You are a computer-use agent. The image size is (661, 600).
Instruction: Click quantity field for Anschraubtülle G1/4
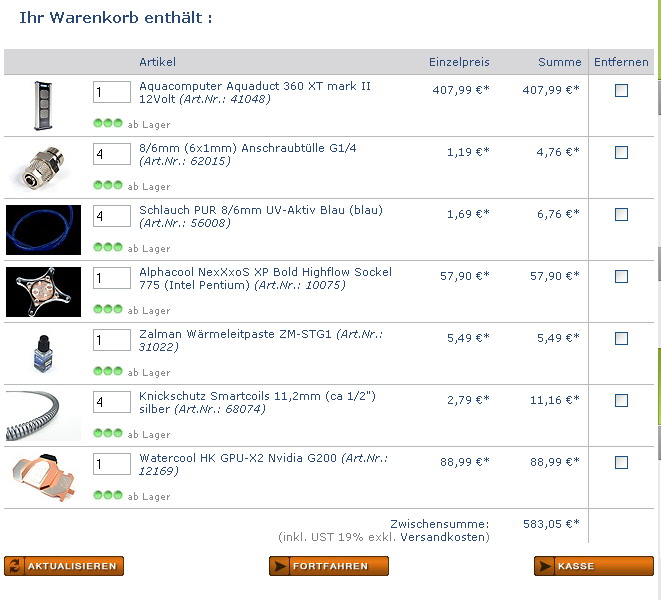pos(112,154)
